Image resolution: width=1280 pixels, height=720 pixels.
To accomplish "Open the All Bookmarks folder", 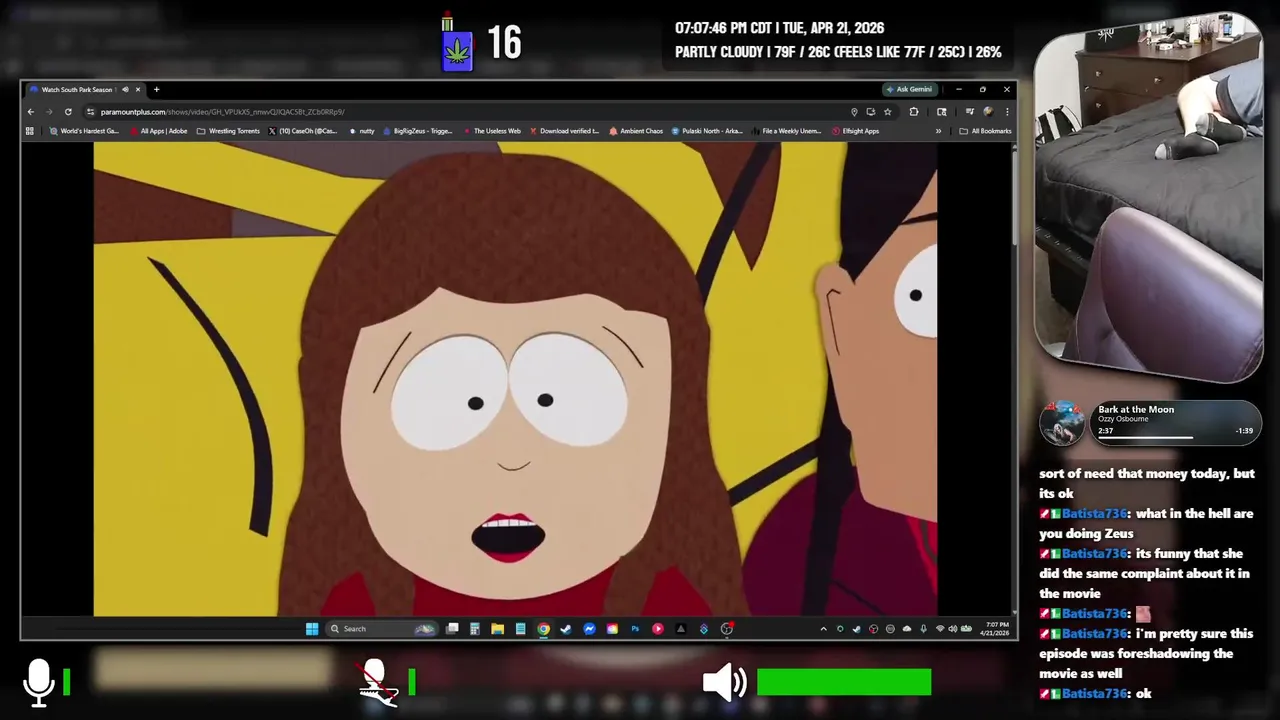I will point(985,131).
